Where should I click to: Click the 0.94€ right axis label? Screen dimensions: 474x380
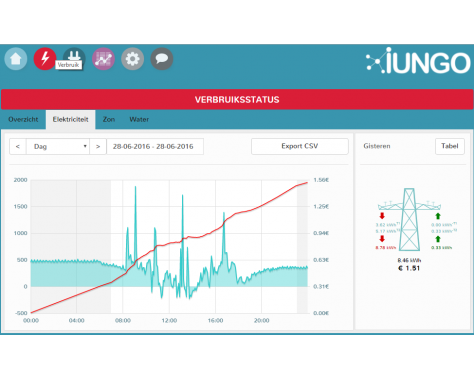321,233
